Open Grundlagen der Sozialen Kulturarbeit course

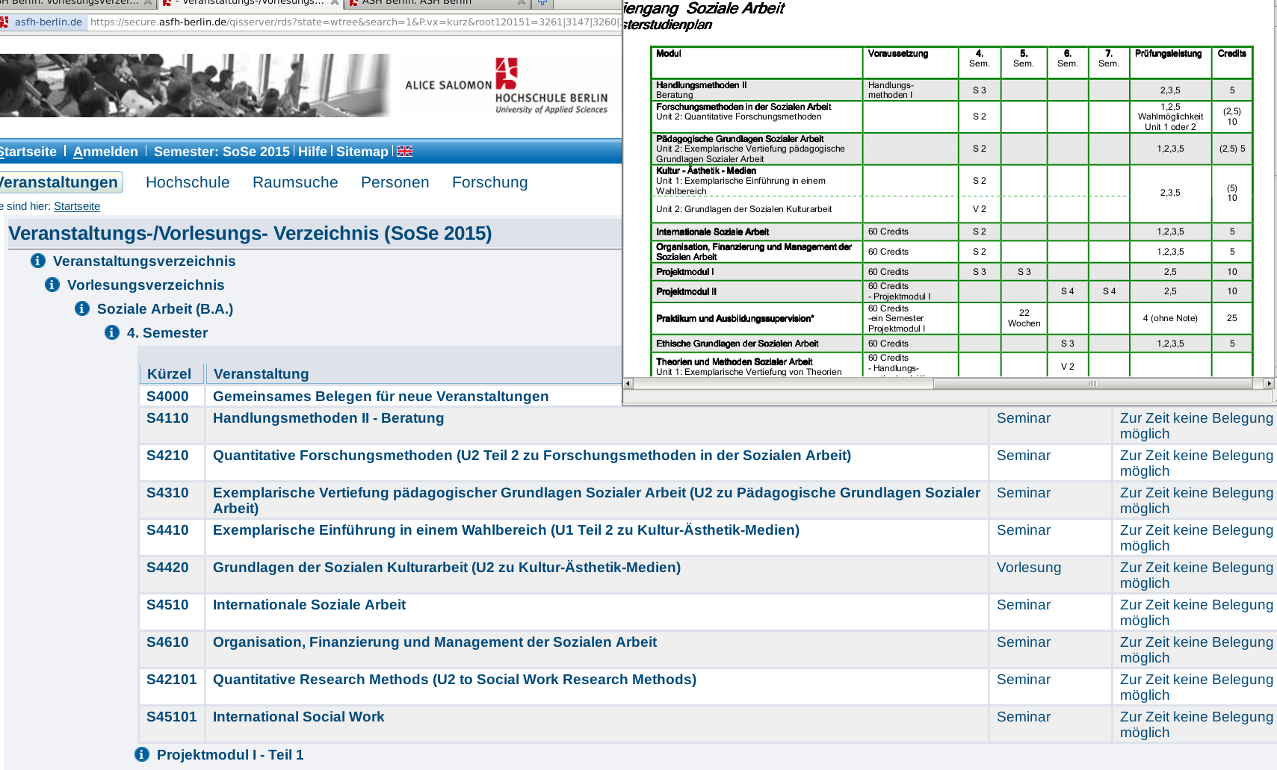(x=447, y=567)
